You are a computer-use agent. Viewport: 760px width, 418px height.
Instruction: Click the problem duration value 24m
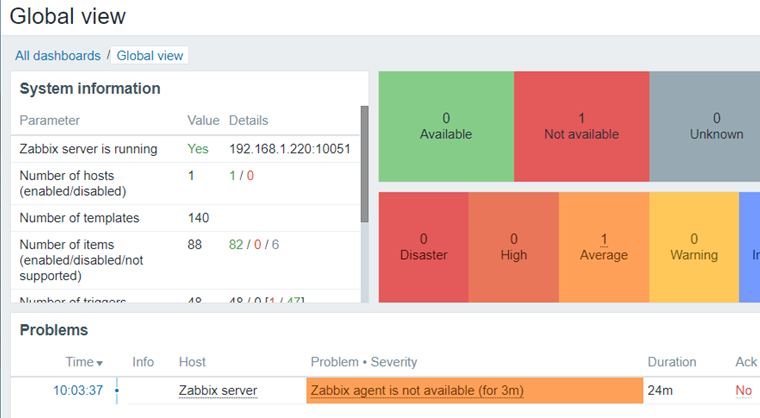pos(660,390)
